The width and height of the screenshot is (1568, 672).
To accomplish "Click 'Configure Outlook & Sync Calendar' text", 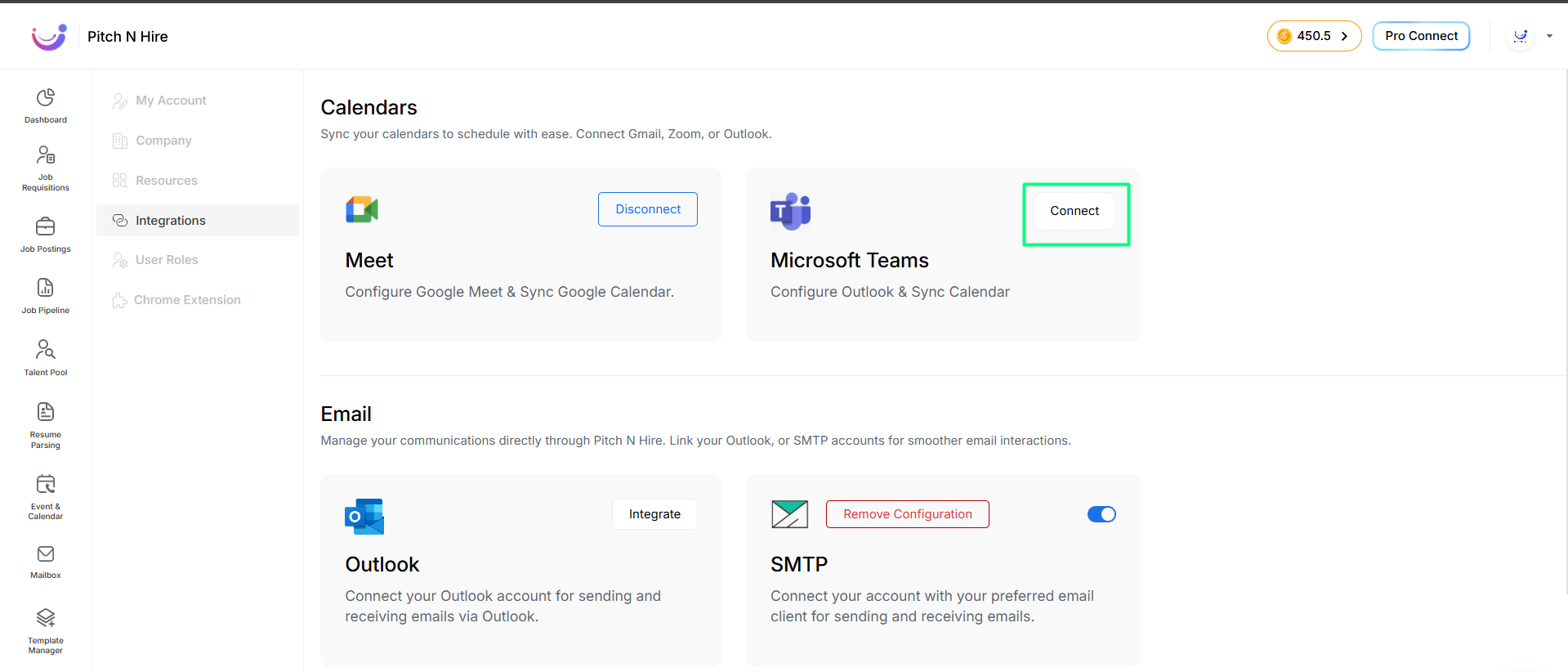I will (890, 292).
